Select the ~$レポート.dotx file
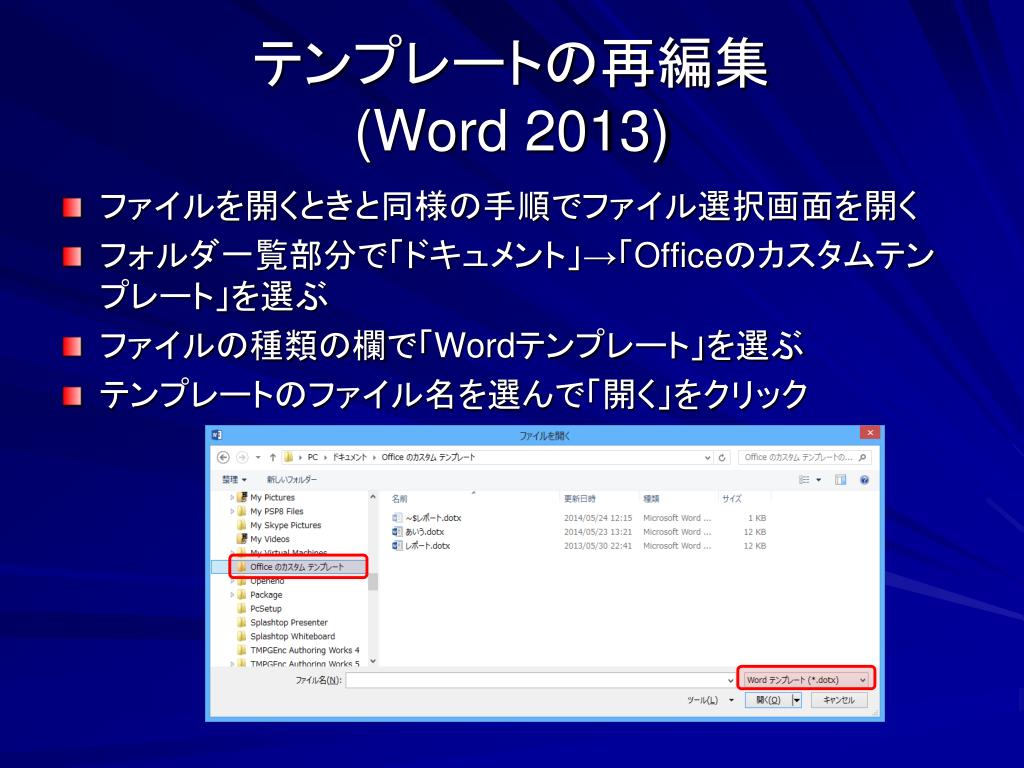 (433, 518)
